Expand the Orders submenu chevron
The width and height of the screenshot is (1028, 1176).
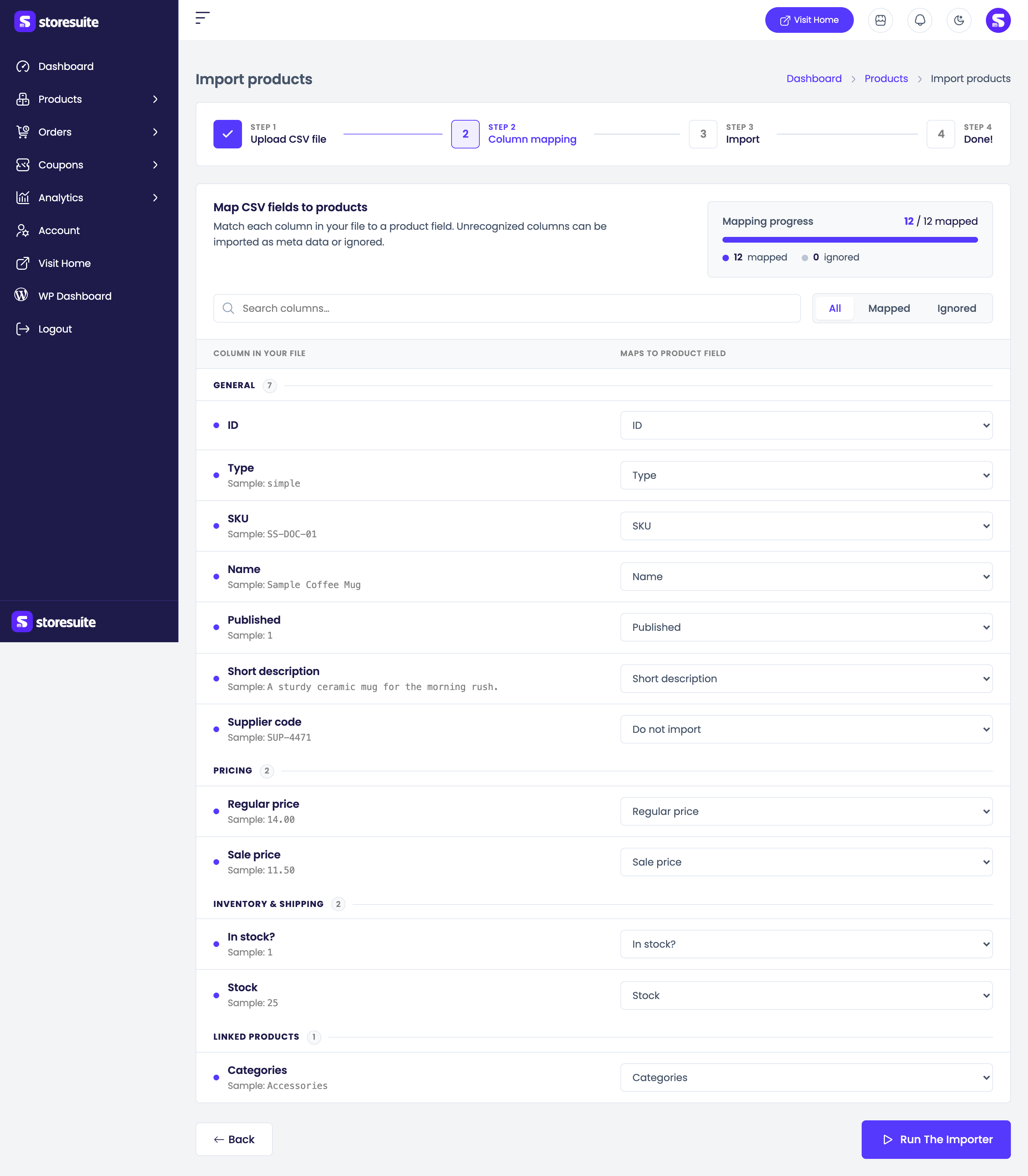(156, 132)
